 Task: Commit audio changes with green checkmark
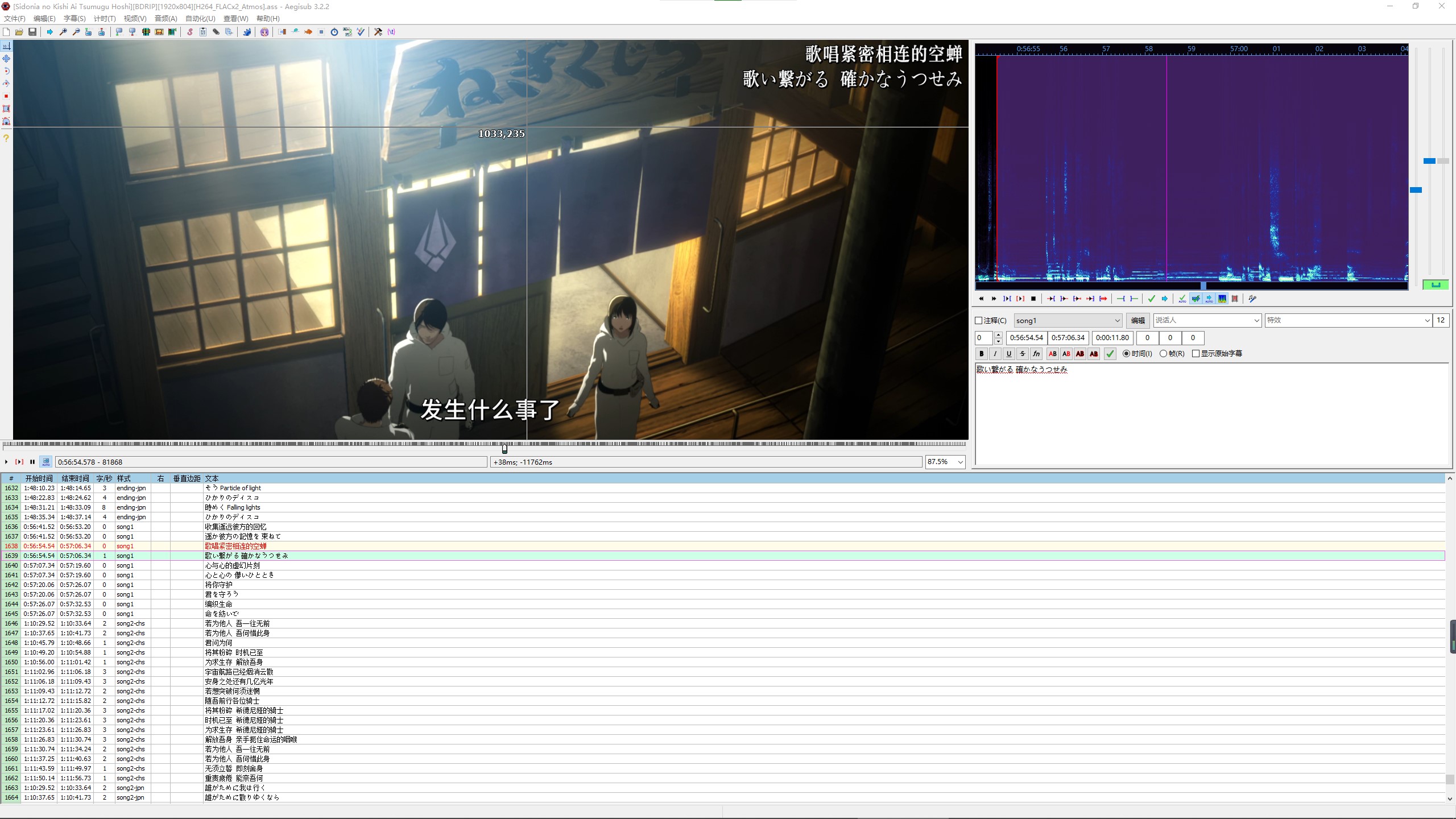click(x=1151, y=299)
